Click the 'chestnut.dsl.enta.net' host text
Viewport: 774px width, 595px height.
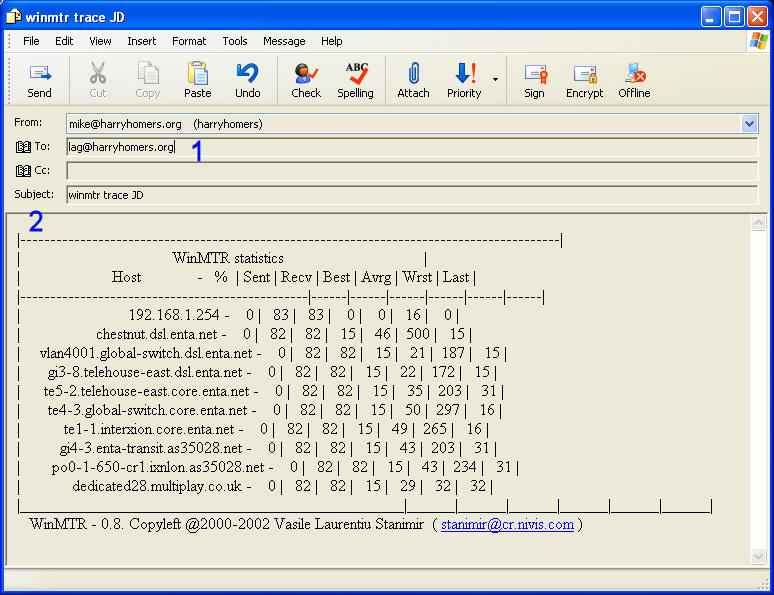pyautogui.click(x=156, y=334)
